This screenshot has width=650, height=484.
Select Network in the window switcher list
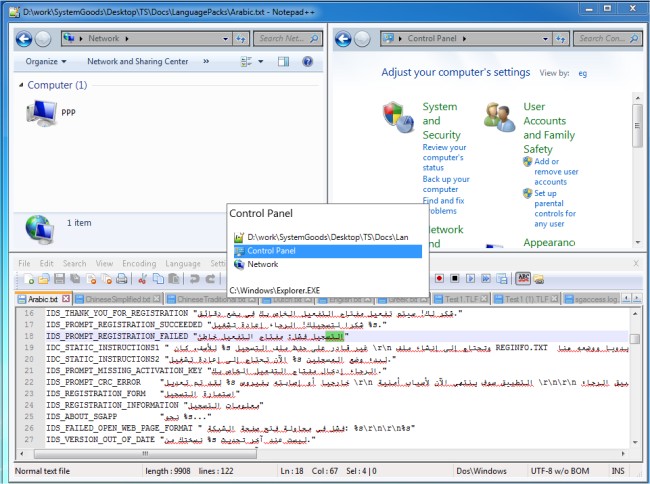(263, 265)
